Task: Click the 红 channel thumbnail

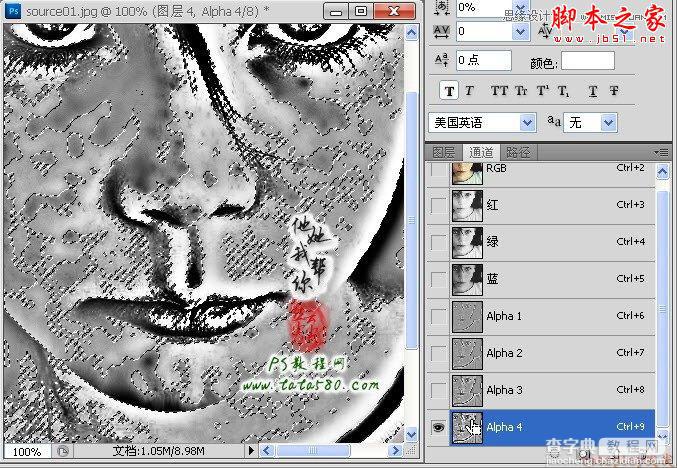Action: coord(467,206)
